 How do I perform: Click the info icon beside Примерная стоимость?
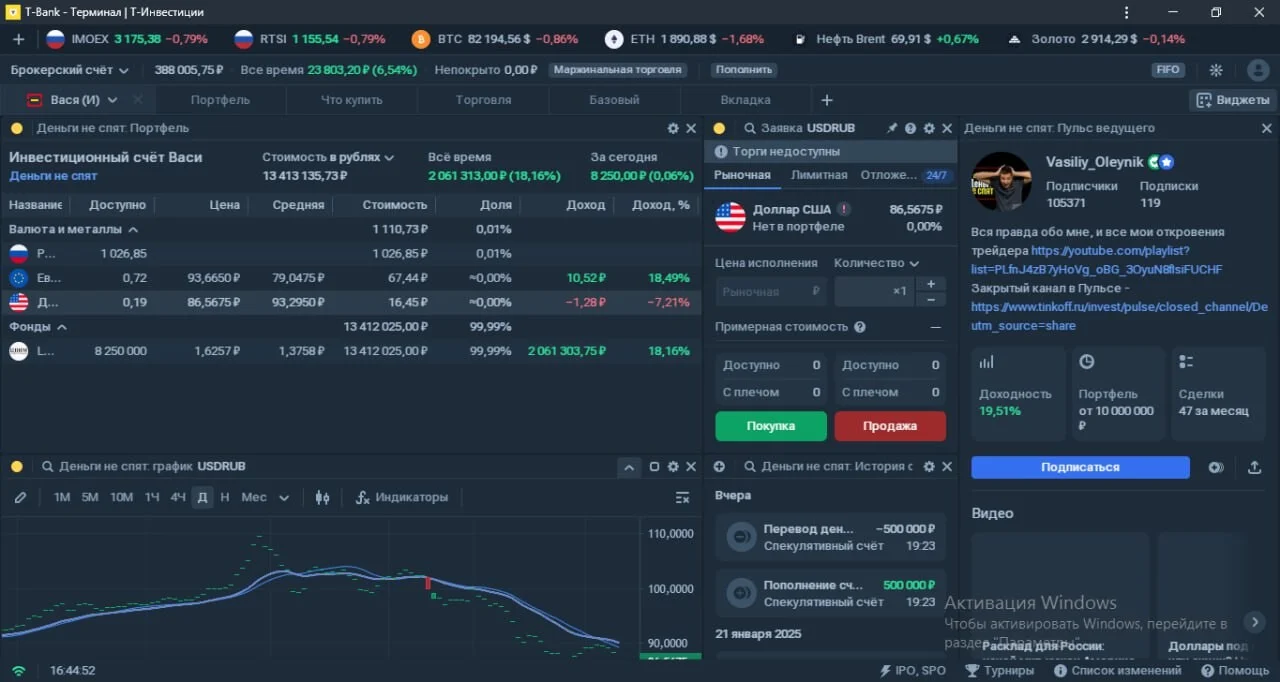(860, 327)
